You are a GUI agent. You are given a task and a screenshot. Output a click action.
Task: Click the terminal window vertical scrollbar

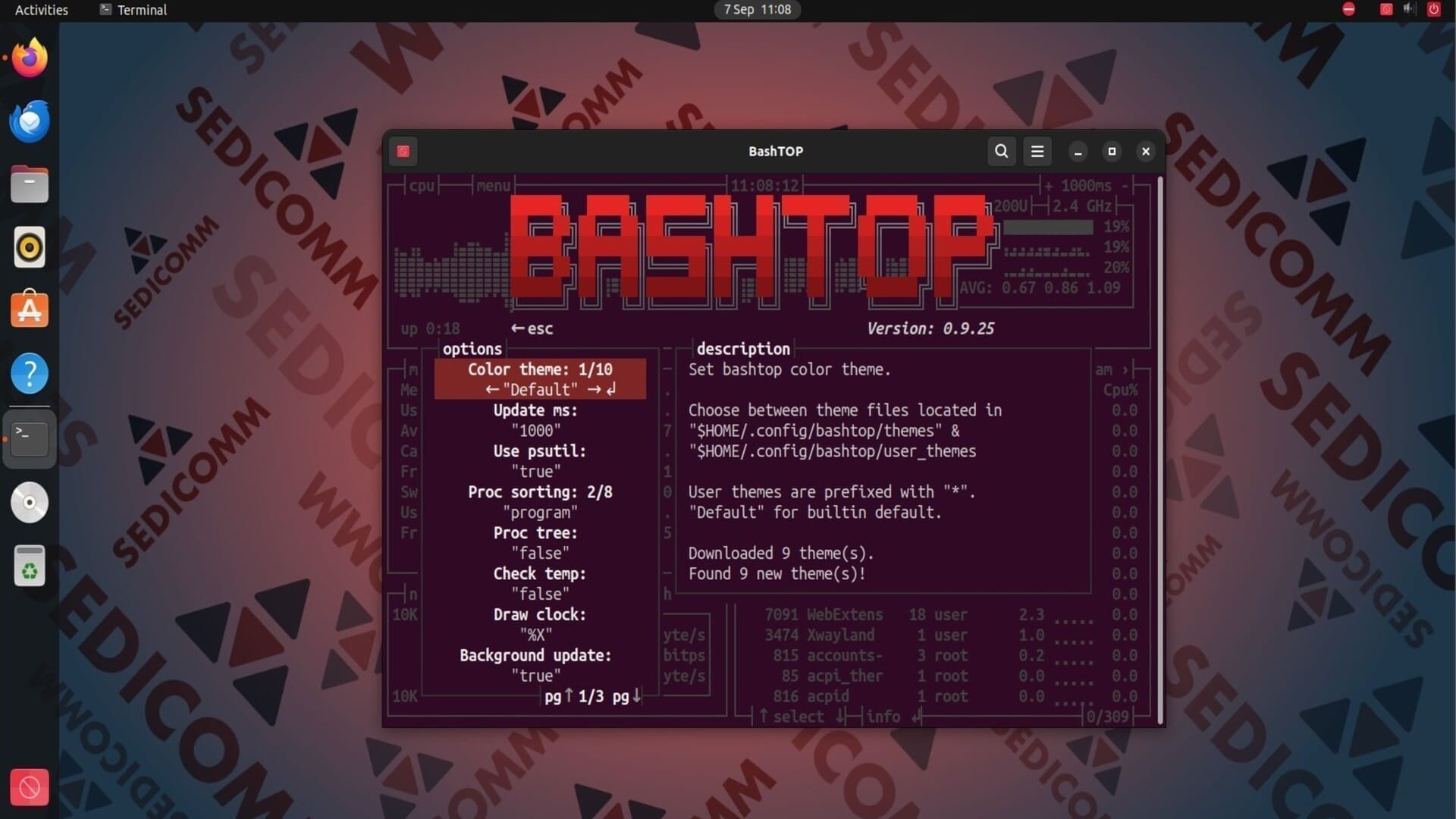[x=1159, y=447]
